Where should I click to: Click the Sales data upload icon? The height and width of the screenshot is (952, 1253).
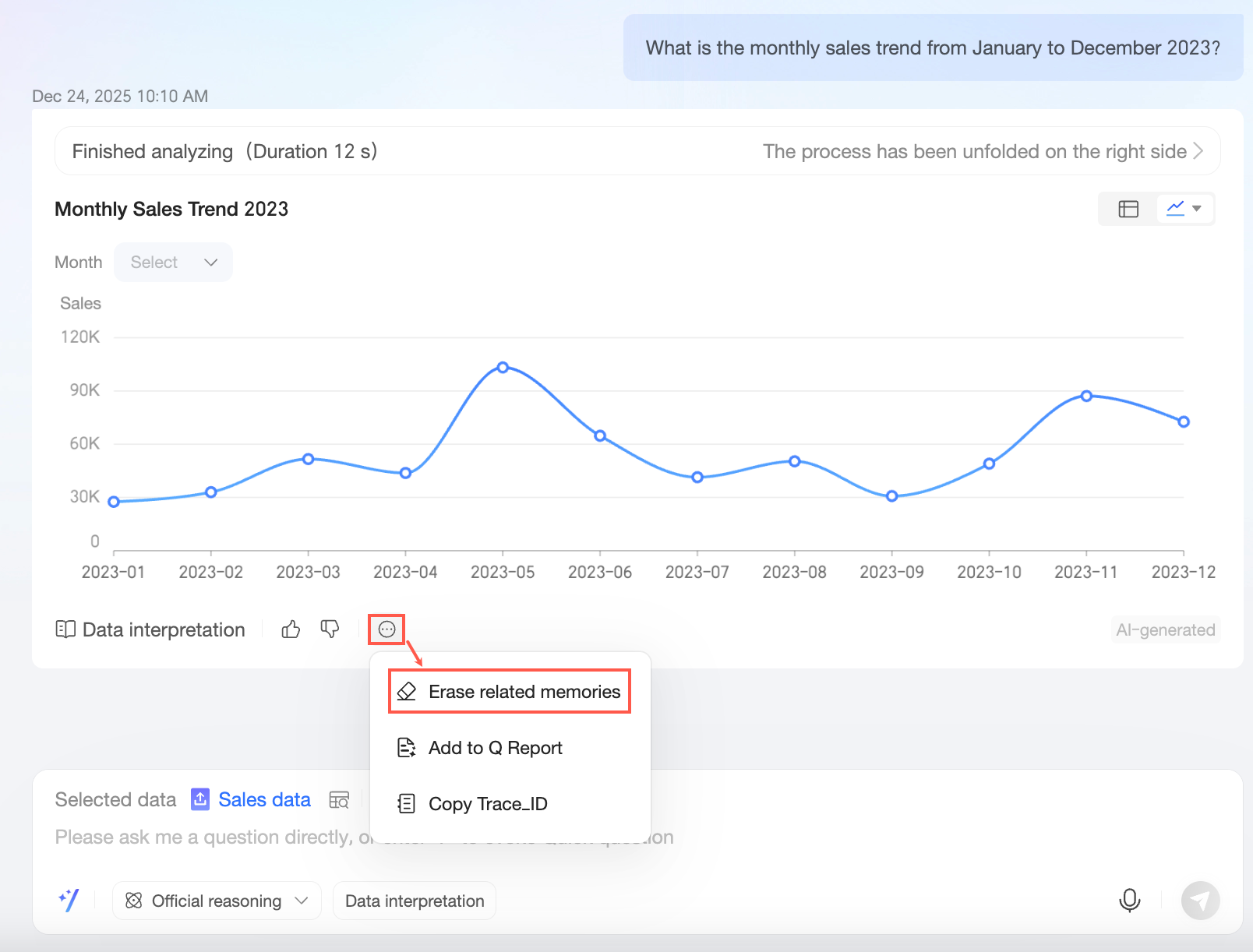[200, 800]
